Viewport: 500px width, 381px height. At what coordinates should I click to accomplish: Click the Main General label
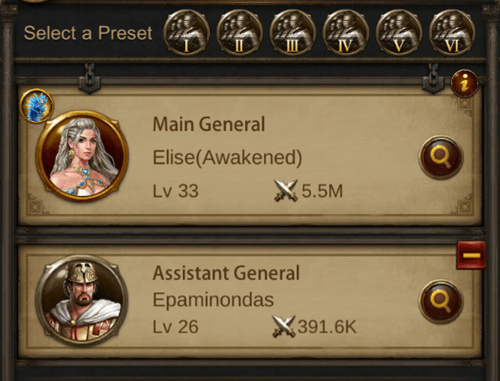209,124
